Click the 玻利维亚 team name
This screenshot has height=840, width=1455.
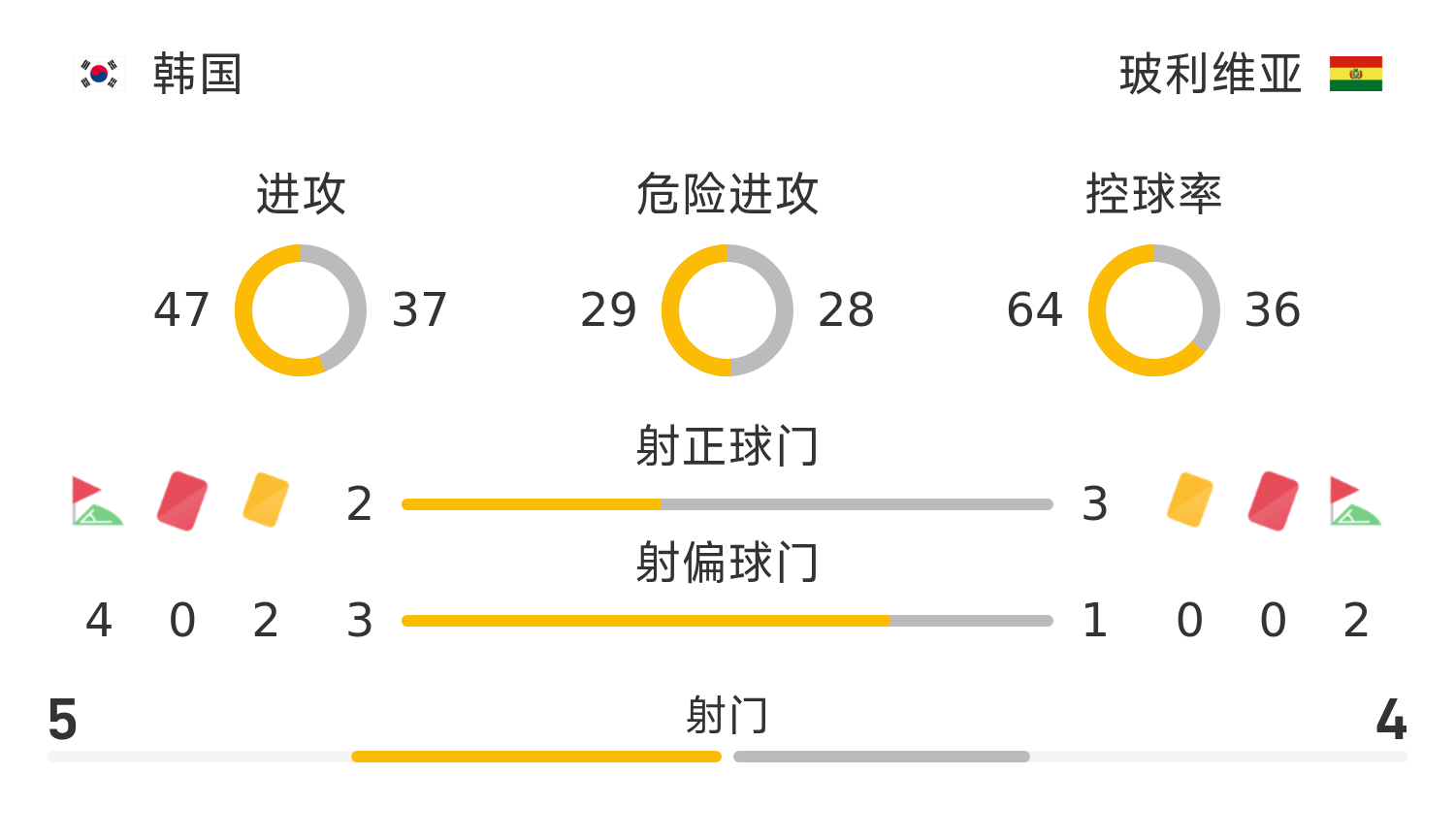1210,75
